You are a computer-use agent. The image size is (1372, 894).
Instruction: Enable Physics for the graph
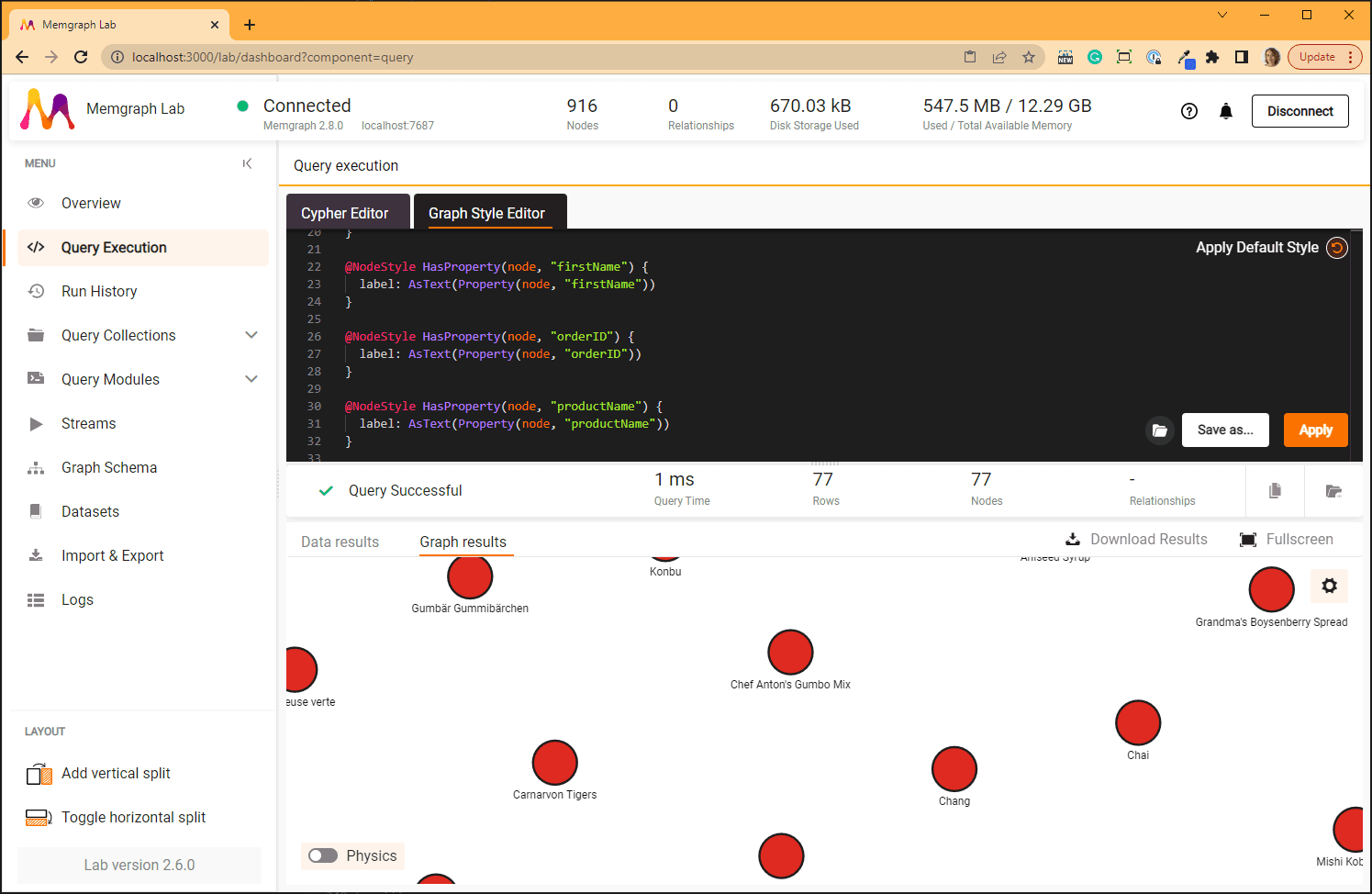click(x=322, y=855)
